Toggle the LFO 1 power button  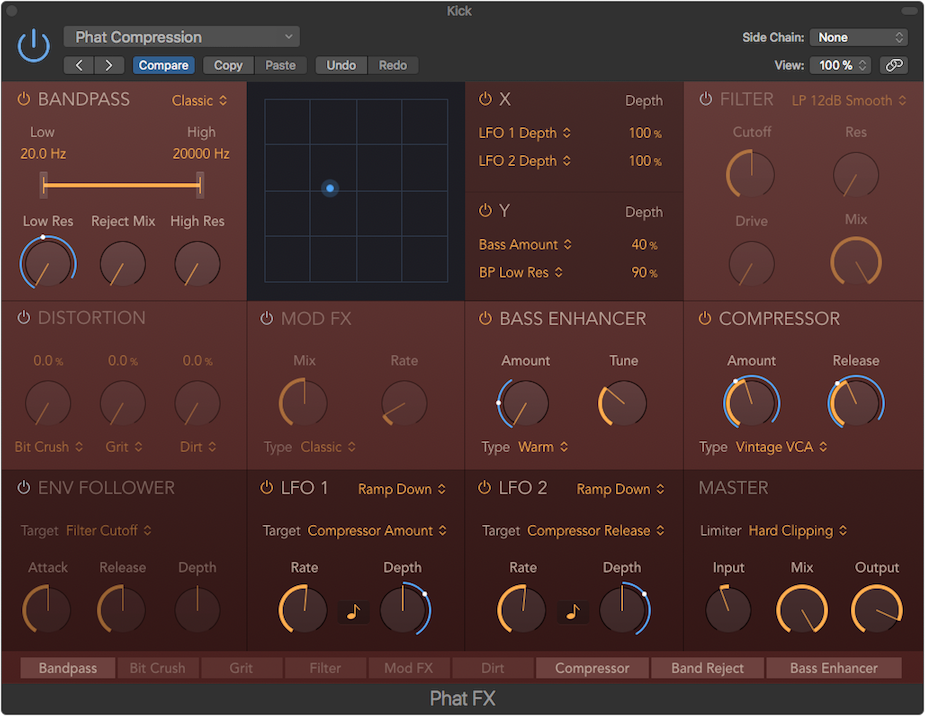tap(267, 488)
